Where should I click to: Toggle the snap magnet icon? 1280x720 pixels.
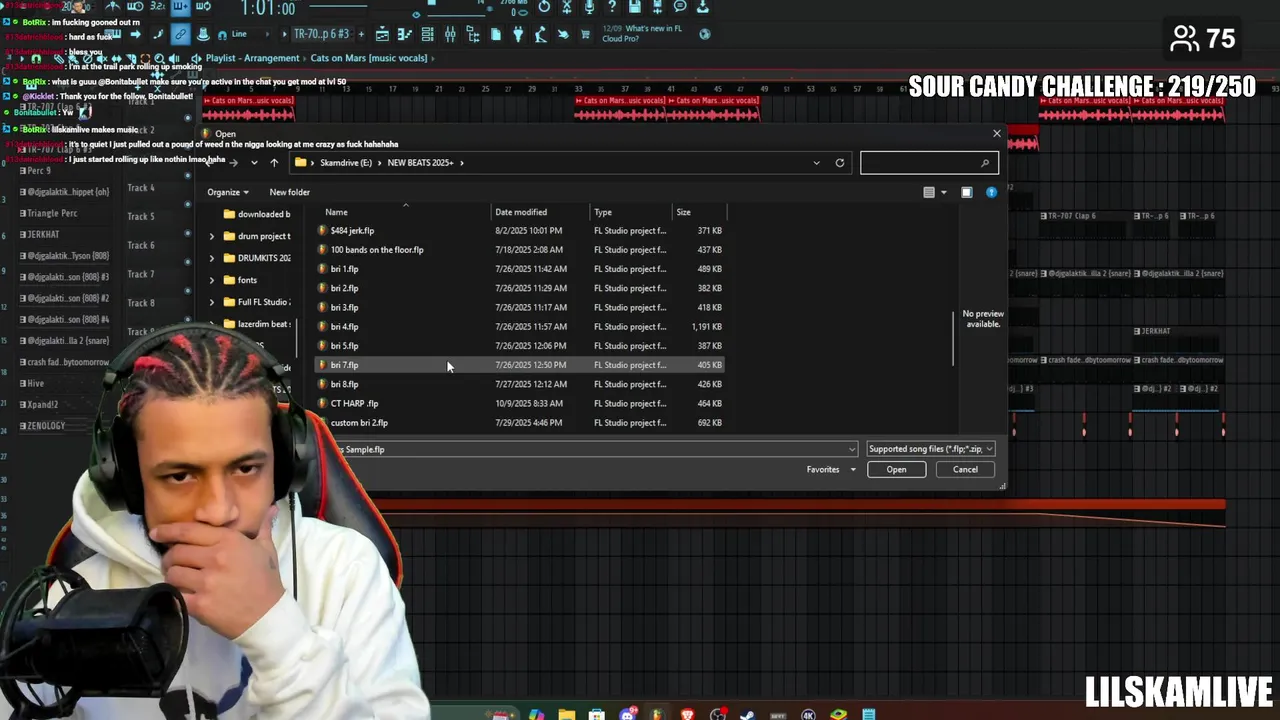pos(222,34)
